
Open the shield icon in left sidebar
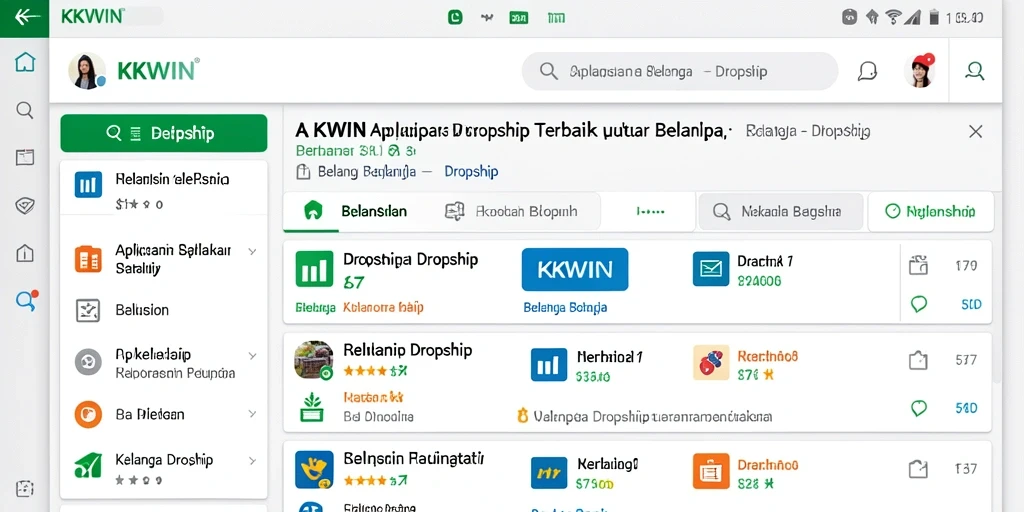[x=25, y=206]
